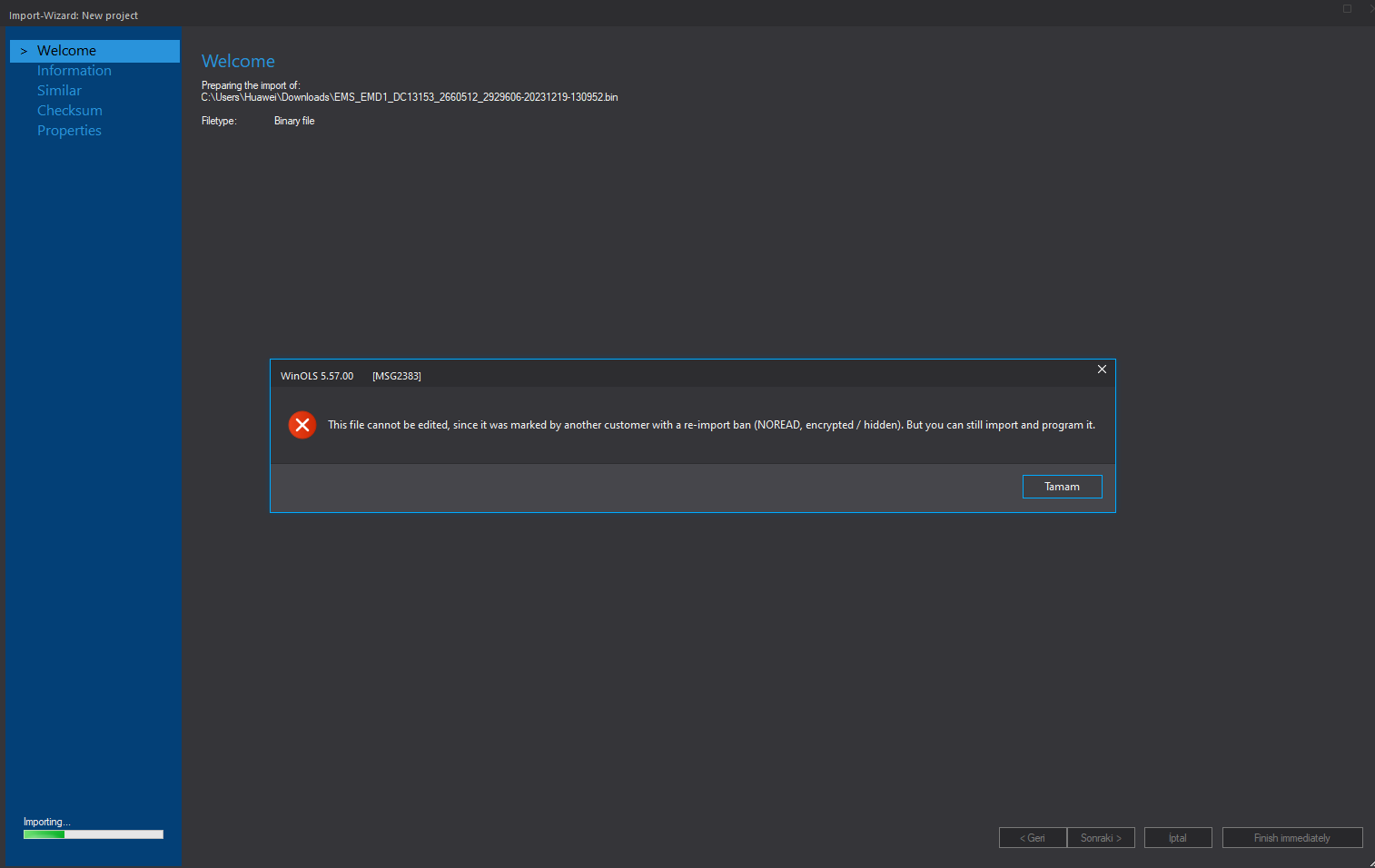
Task: Open the Information wizard step
Action: tap(74, 71)
